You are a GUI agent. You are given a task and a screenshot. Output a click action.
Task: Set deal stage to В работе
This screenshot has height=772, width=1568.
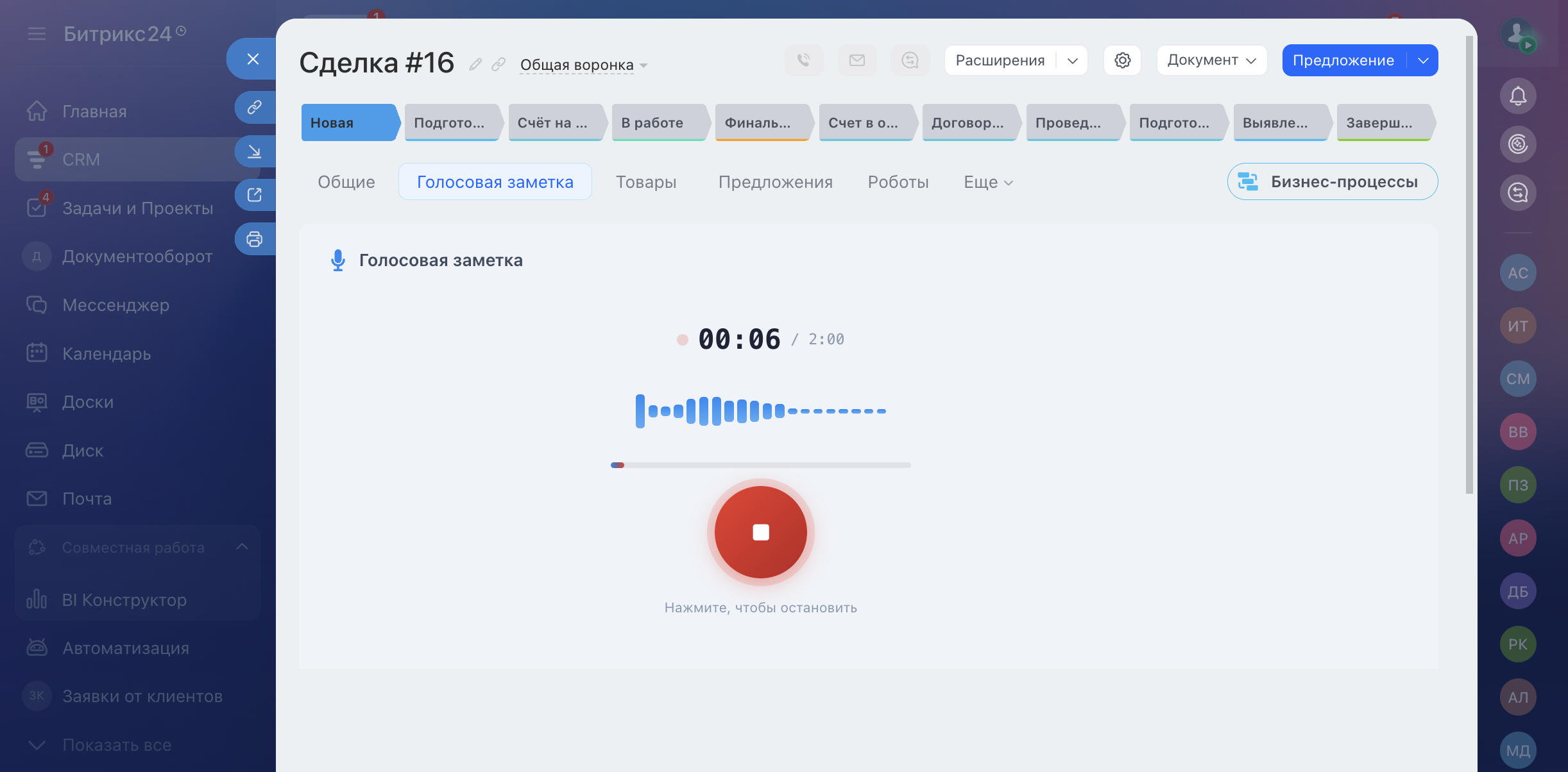658,122
